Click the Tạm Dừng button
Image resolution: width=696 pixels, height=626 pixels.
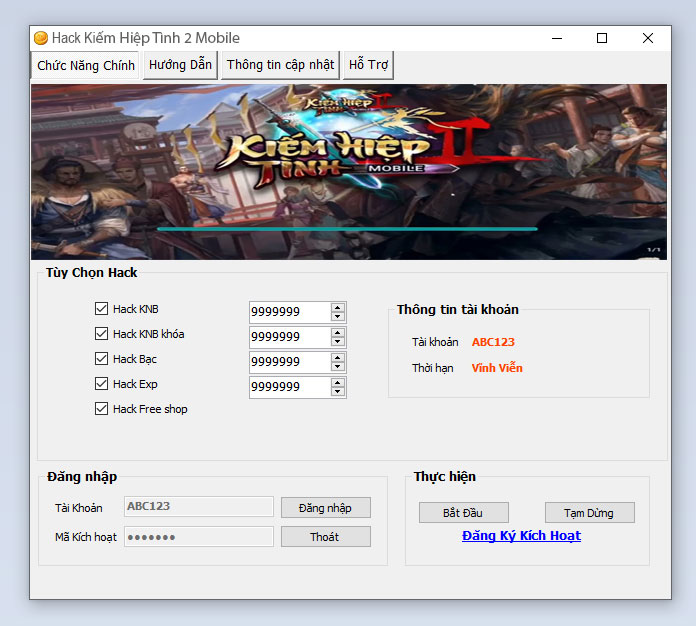pos(589,513)
